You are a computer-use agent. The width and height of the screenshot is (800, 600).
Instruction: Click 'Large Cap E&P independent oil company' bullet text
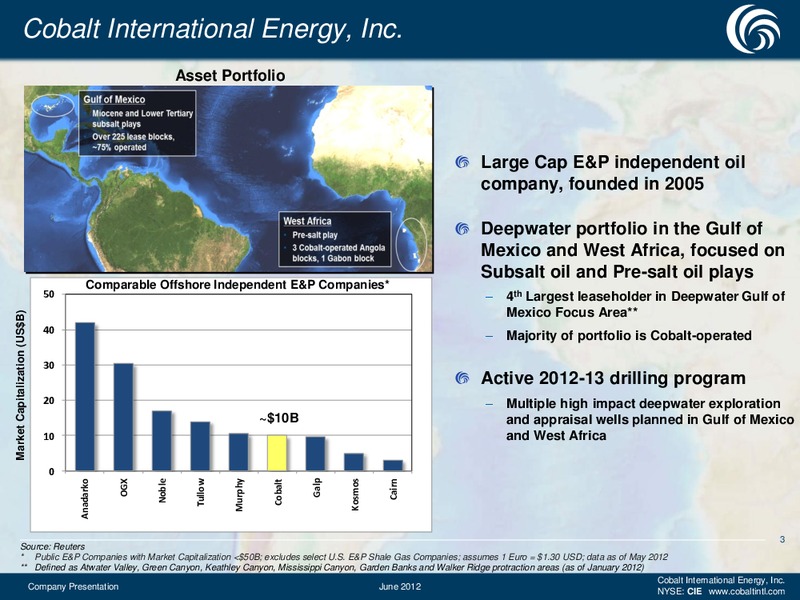click(613, 172)
